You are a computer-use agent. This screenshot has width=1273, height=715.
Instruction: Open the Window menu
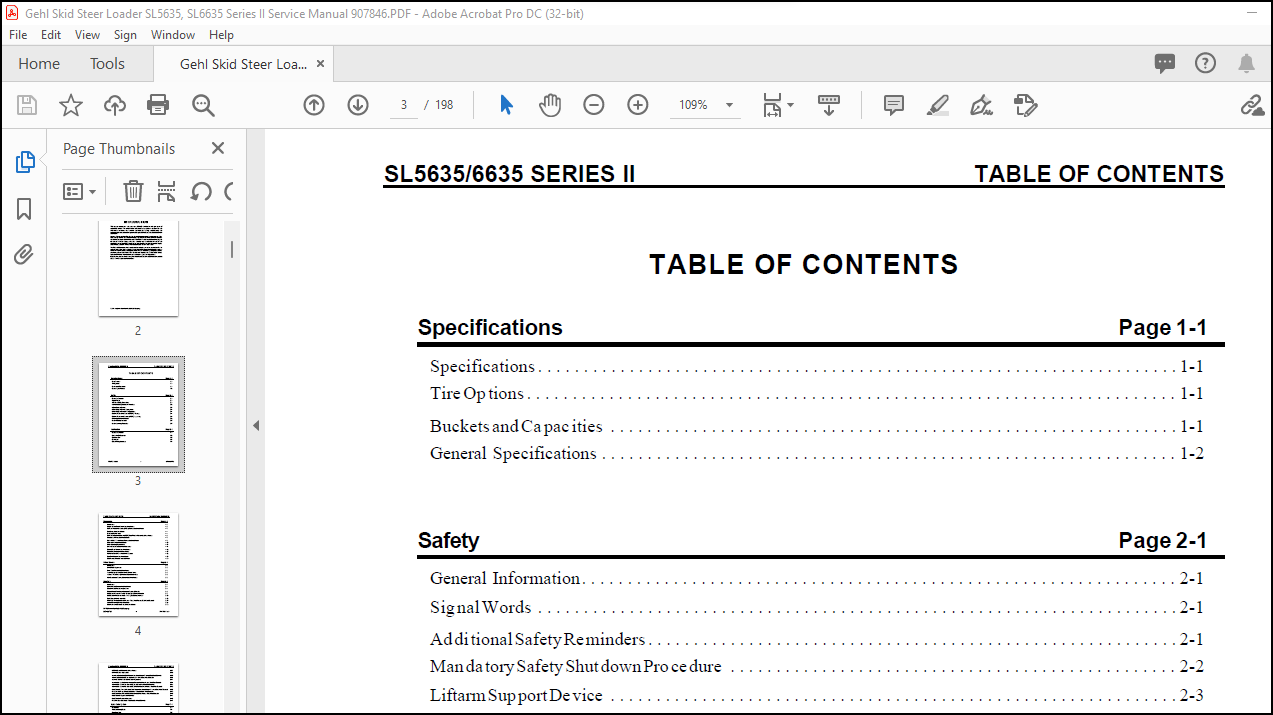coord(173,34)
